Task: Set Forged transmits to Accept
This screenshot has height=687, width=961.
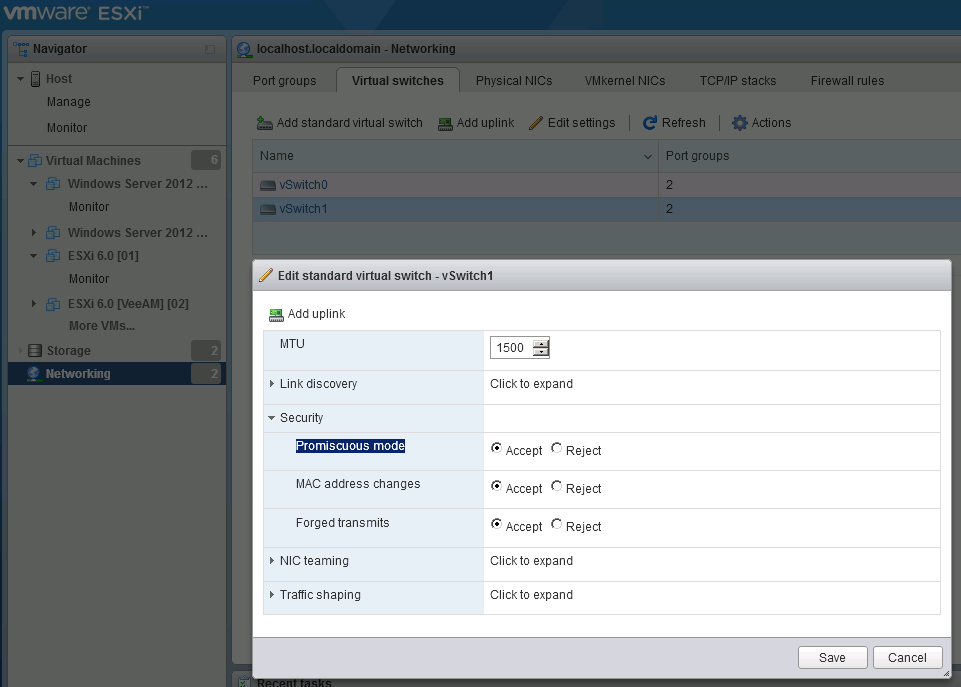Action: pos(496,524)
